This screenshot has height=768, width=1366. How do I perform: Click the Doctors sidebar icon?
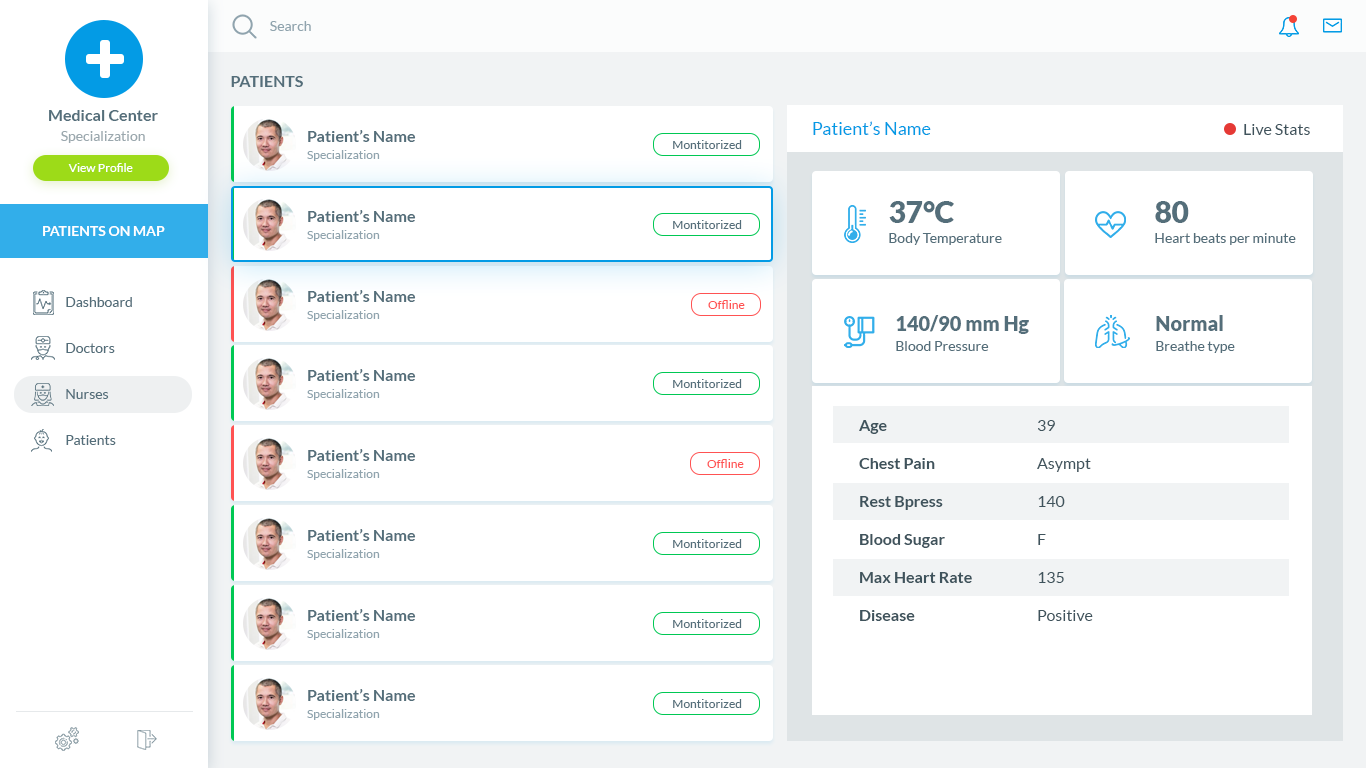click(x=42, y=348)
